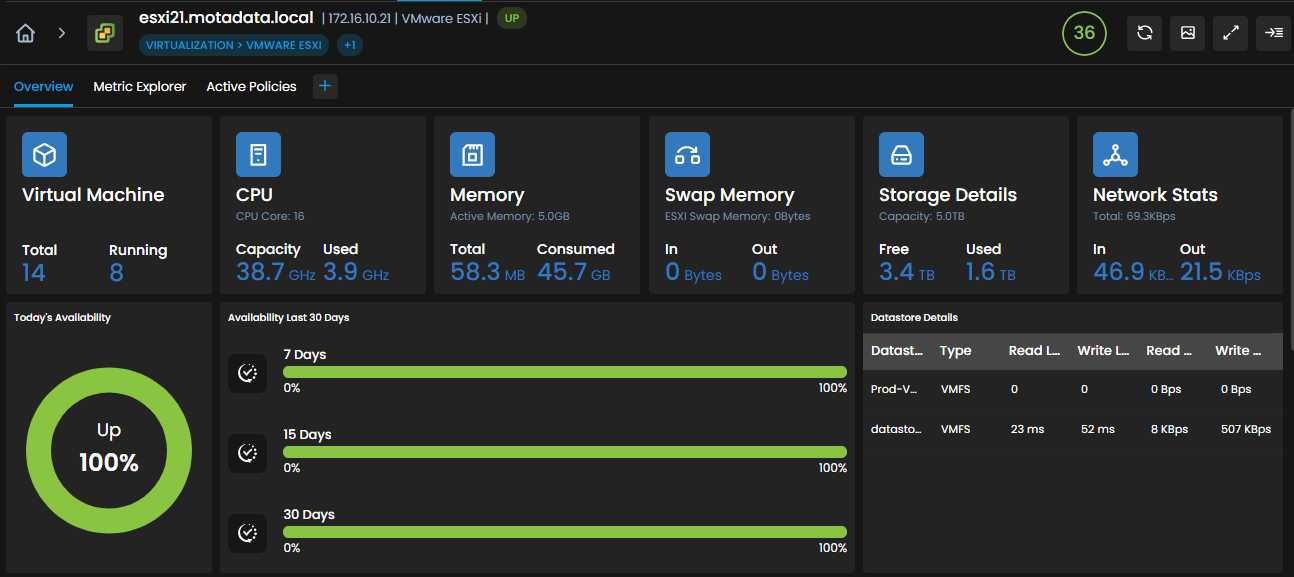Click the esxi21.motadata.local host name

(x=226, y=17)
